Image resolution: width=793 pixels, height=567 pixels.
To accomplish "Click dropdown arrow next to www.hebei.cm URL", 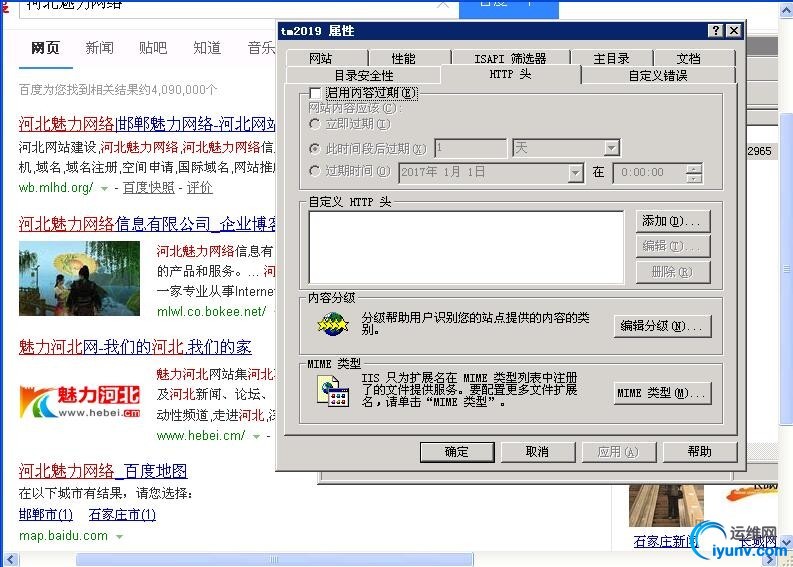I will 256,436.
